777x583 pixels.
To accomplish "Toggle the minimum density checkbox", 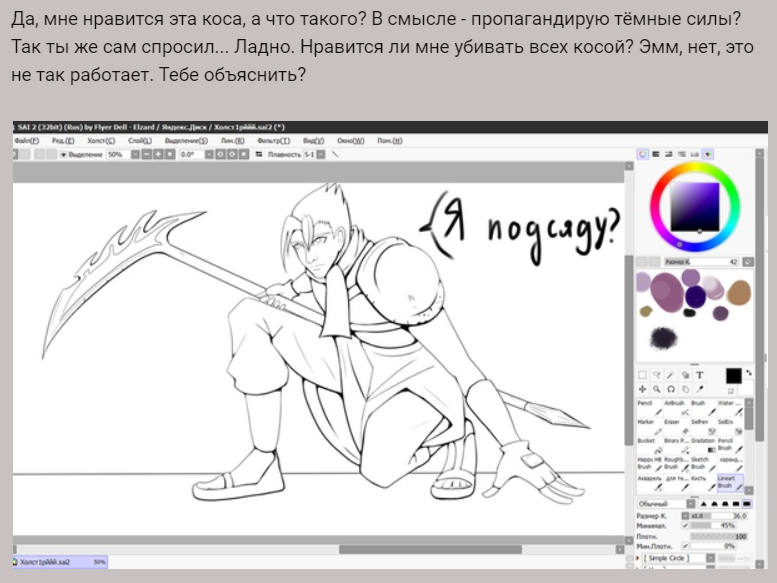I will click(x=684, y=546).
